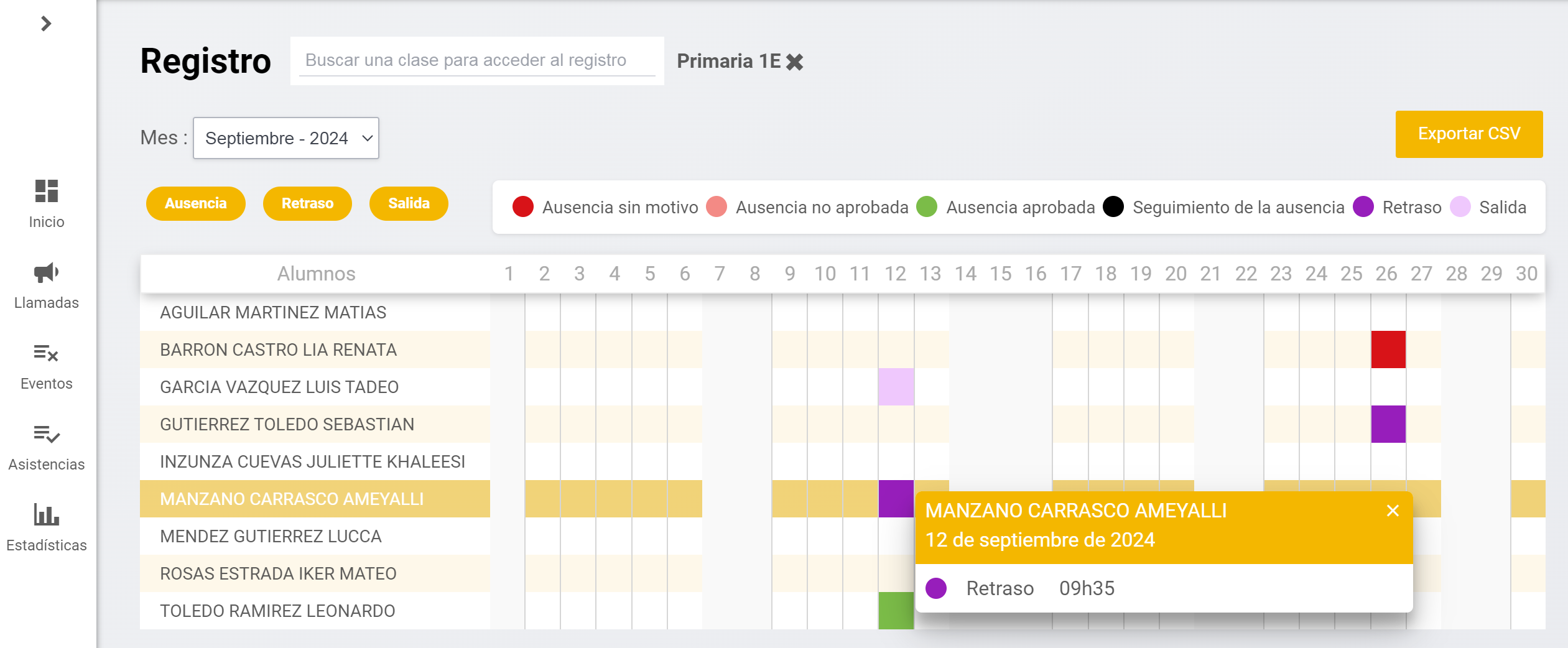Toggle the Retraso filter
Viewport: 1568px width, 648px height.
pos(308,203)
